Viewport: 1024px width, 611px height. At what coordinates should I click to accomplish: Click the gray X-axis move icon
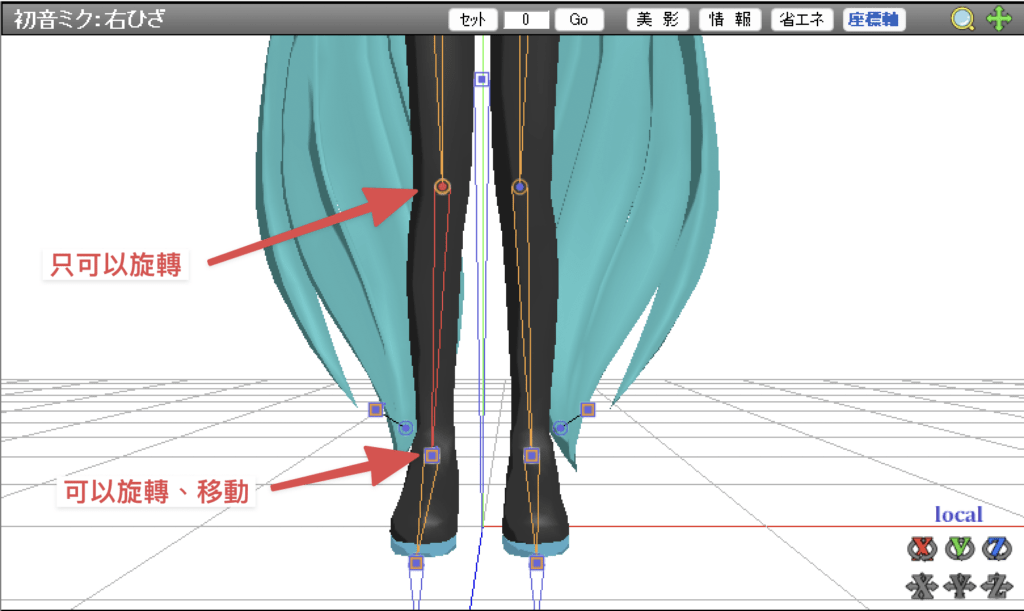pos(922,586)
